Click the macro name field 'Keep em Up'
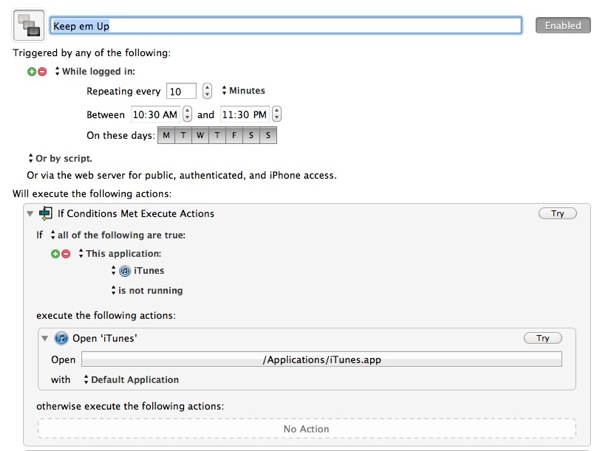Viewport: 600px width, 451px height. (x=286, y=26)
